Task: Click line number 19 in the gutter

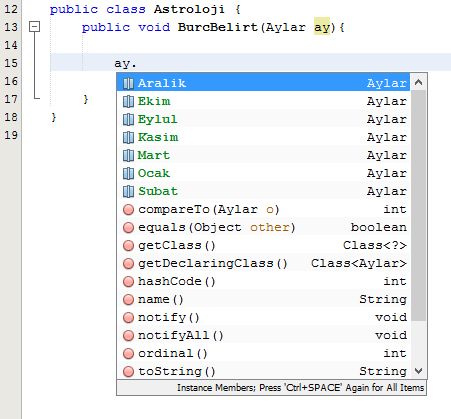Action: tap(11, 135)
